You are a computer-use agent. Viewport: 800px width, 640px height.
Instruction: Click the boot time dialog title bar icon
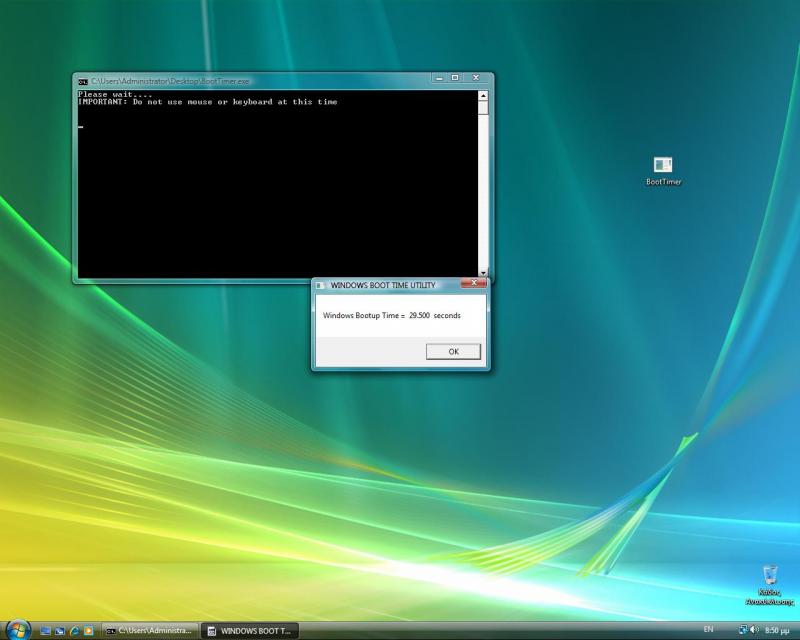pos(321,285)
